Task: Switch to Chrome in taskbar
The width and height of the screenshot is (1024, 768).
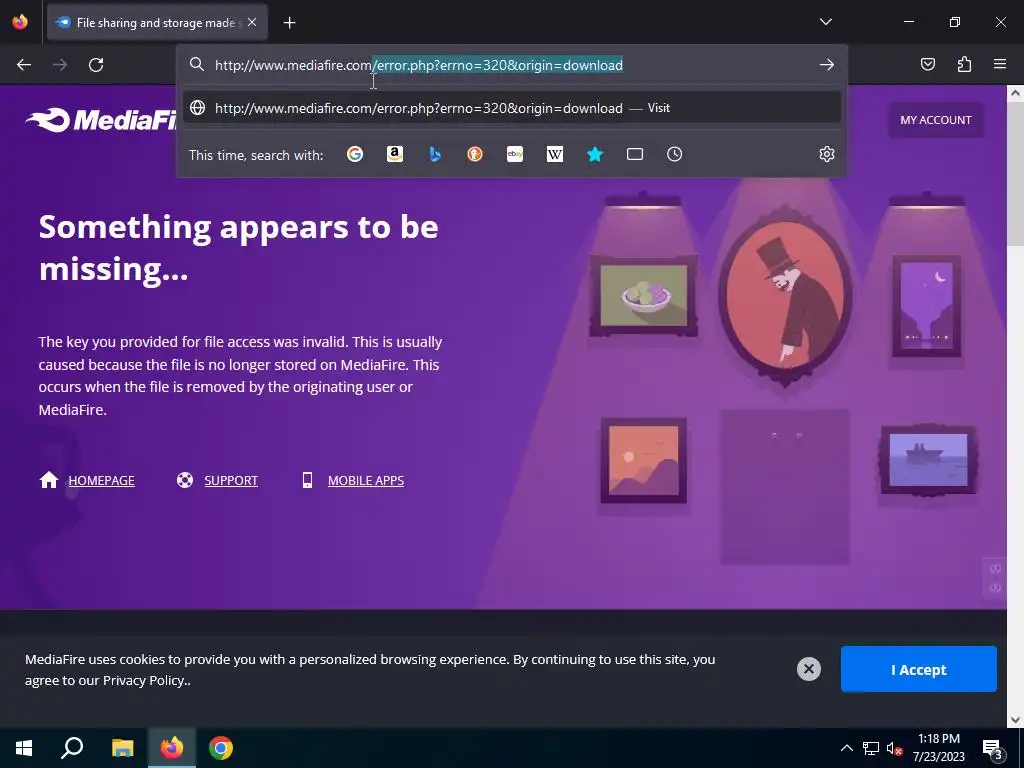Action: click(x=221, y=748)
